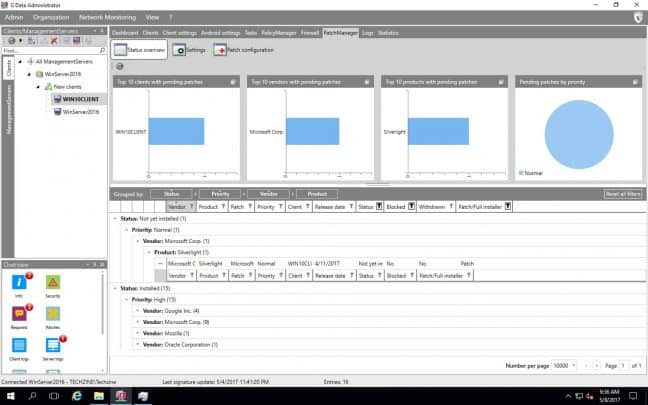Screen dimensions: 648x405
Task: Click the Find input field
Action: click(x=50, y=50)
